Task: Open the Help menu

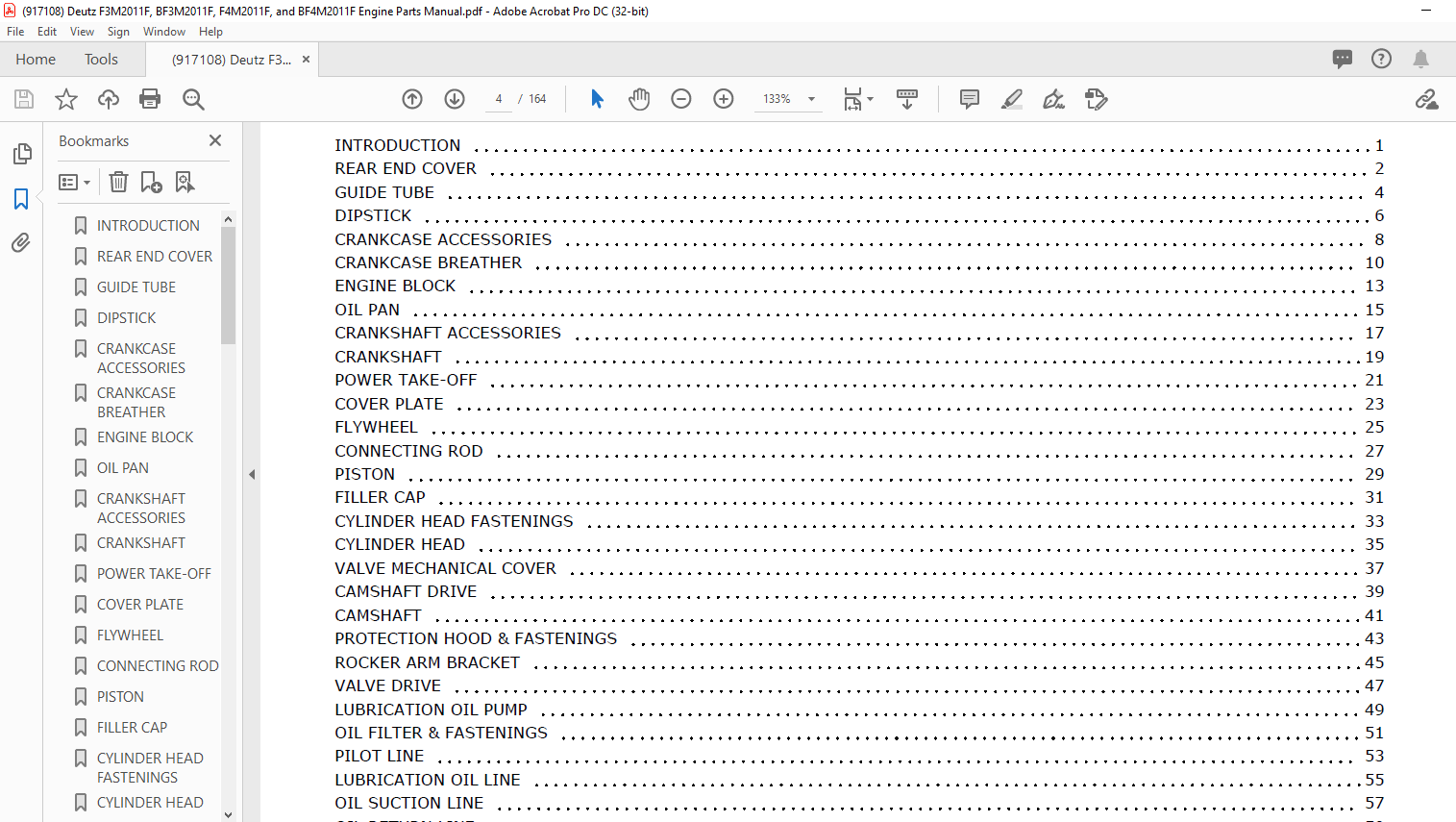Action: pos(210,32)
